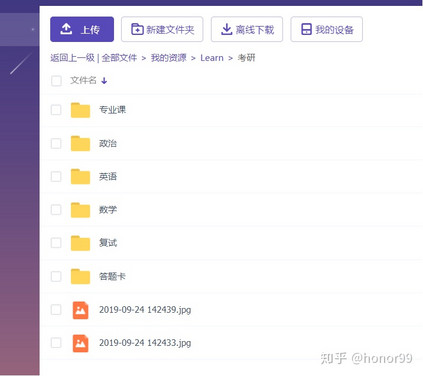The height and width of the screenshot is (376, 423).
Task: Open the folder named 复试
Action: pyautogui.click(x=108, y=243)
